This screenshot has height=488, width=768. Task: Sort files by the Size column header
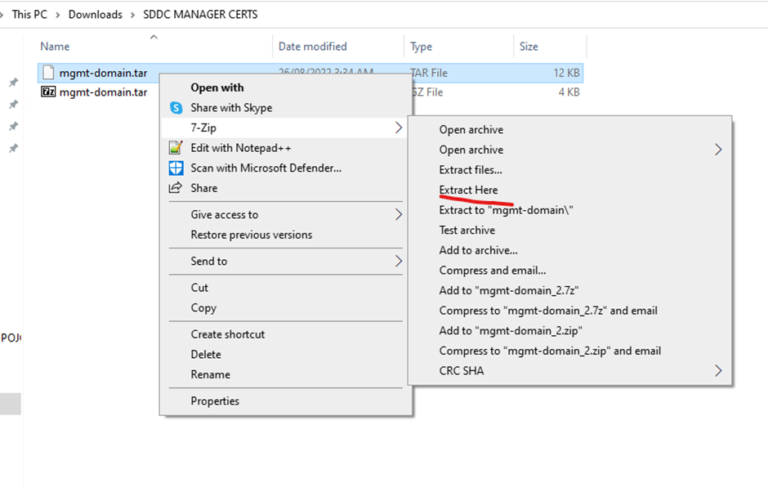(528, 46)
